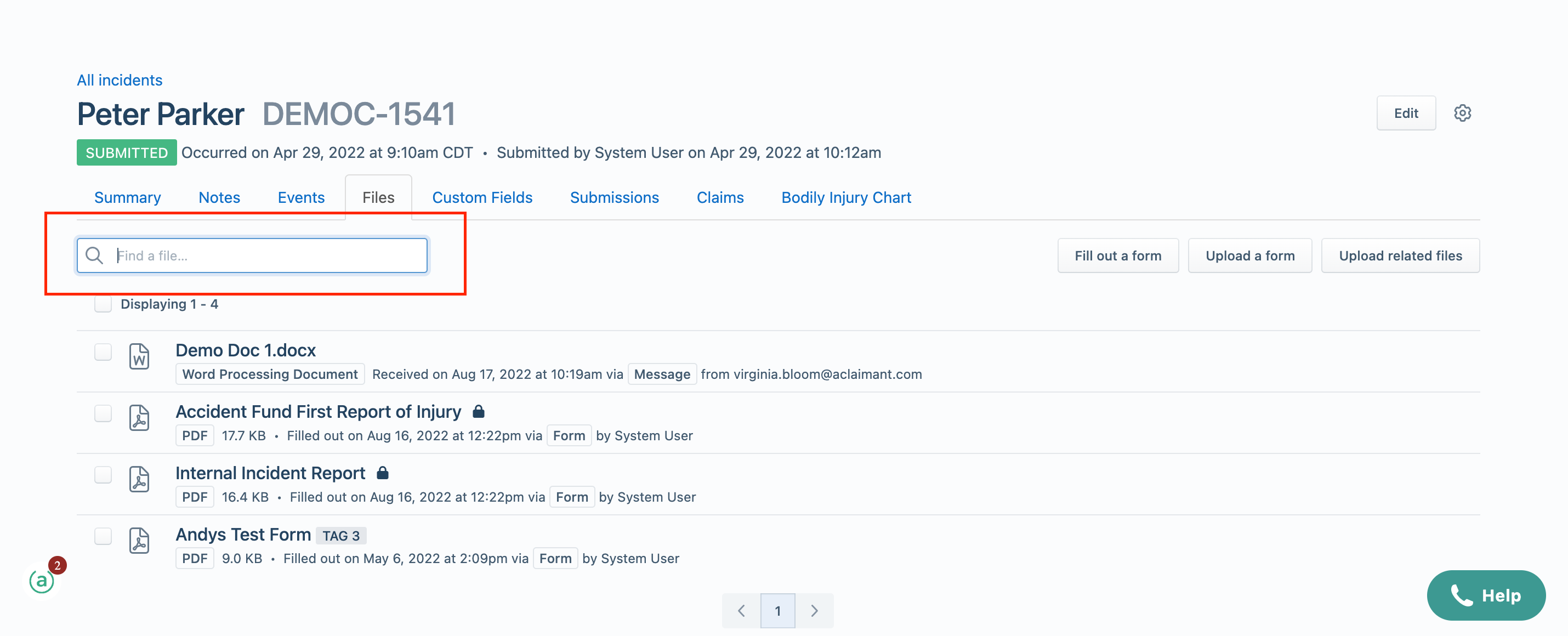Click the virginia.bloom@aclaimant.com sender text
Image resolution: width=1568 pixels, height=636 pixels.
827,374
